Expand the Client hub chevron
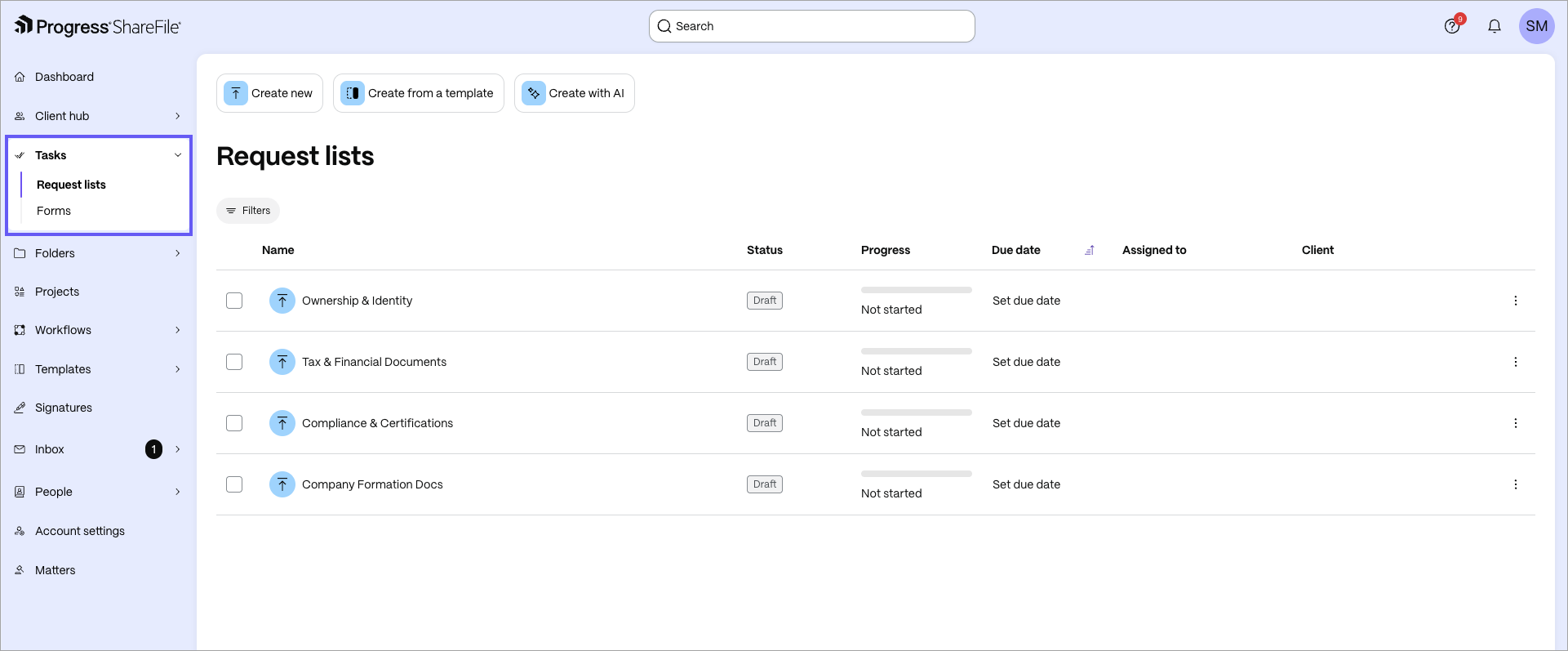This screenshot has height=651, width=1568. pos(178,116)
